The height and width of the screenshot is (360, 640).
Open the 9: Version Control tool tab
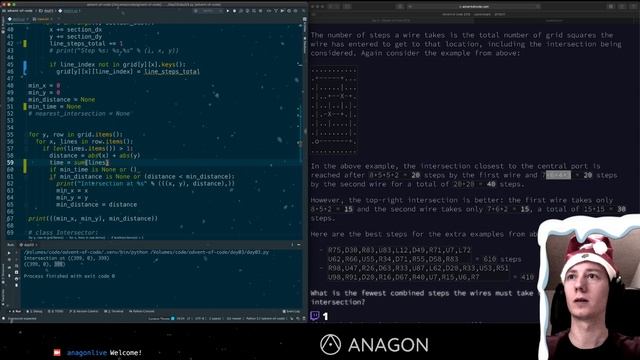point(84,311)
